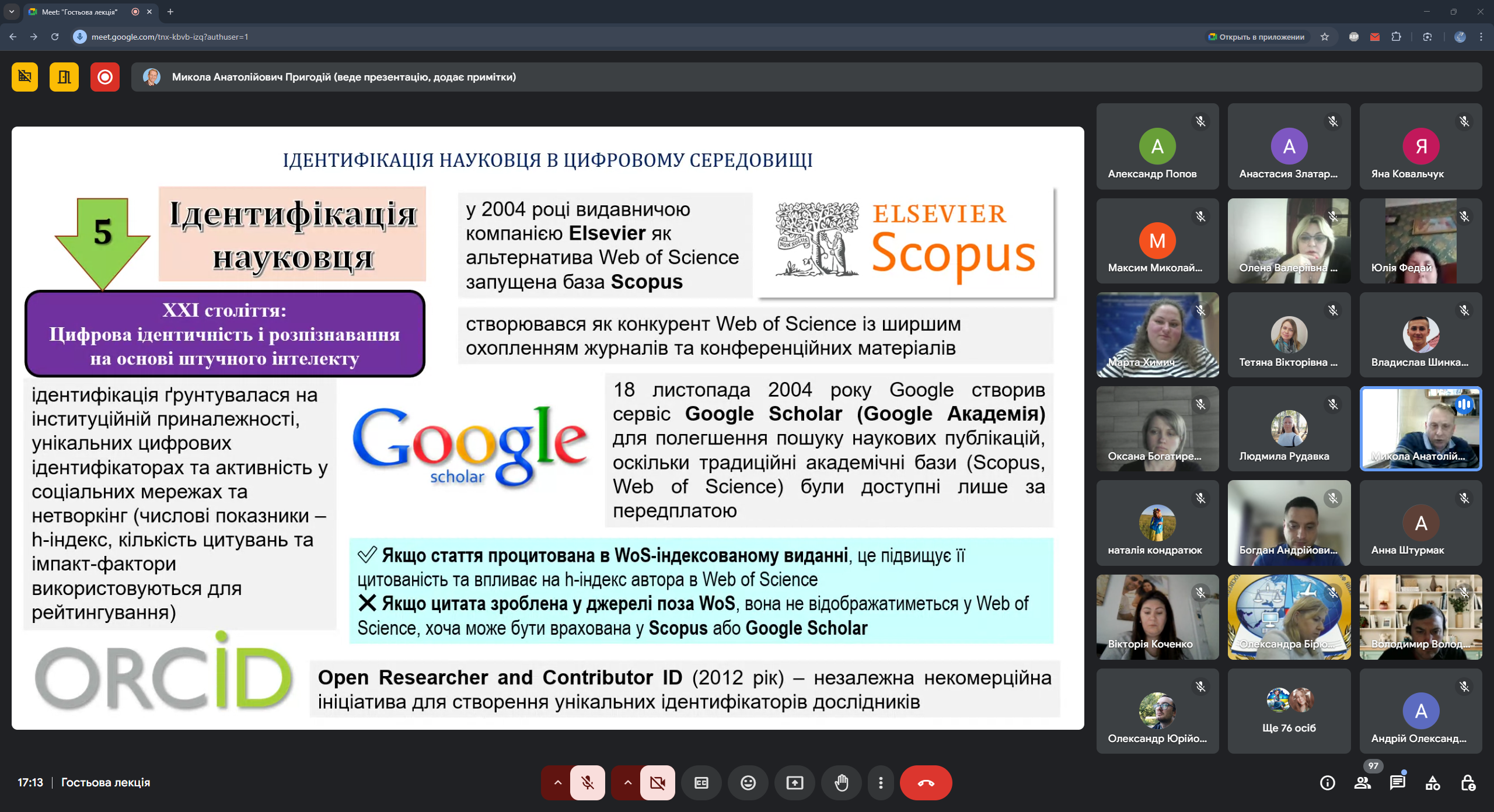This screenshot has height=812, width=1494.
Task: Show the "Ще 76 осіб" remaining participants
Action: (x=1289, y=711)
